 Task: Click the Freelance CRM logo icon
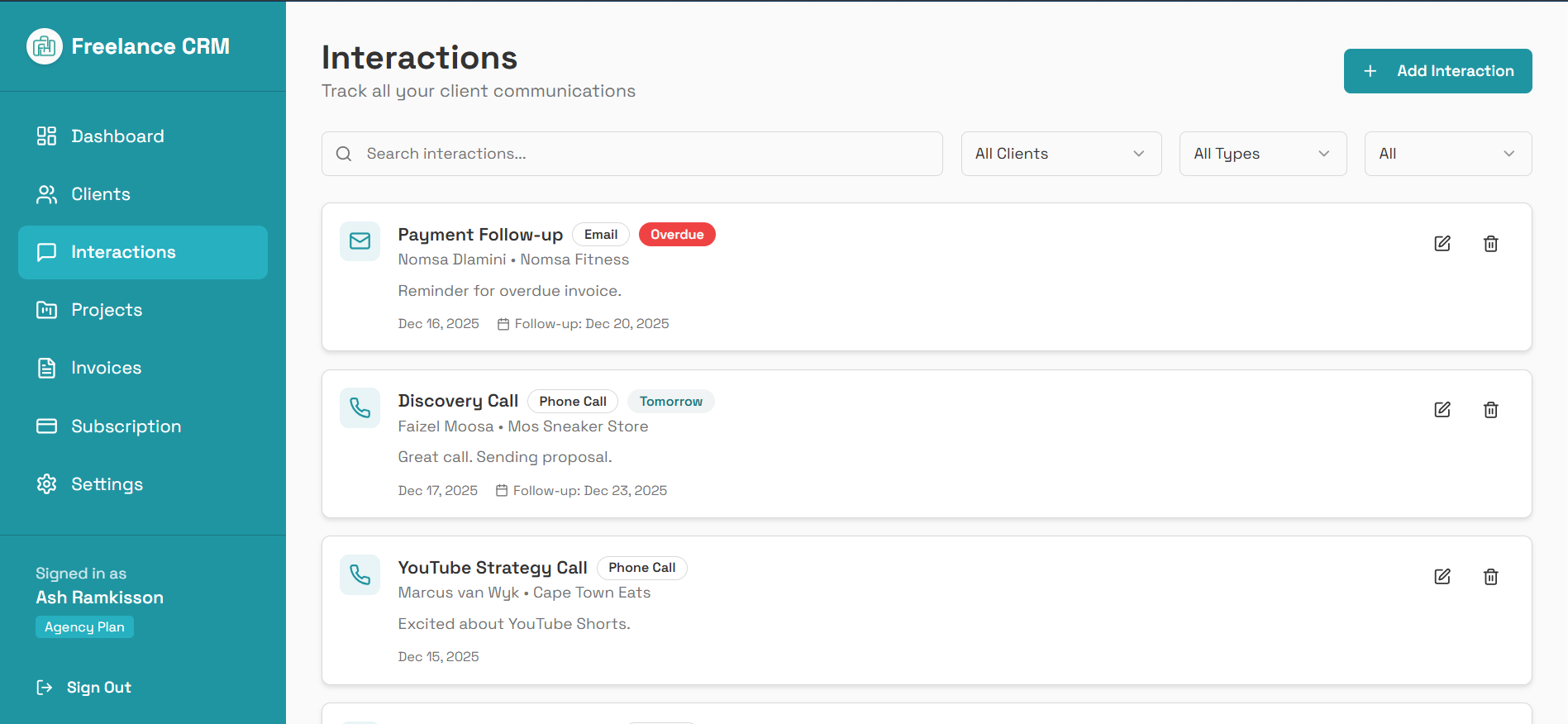(45, 46)
